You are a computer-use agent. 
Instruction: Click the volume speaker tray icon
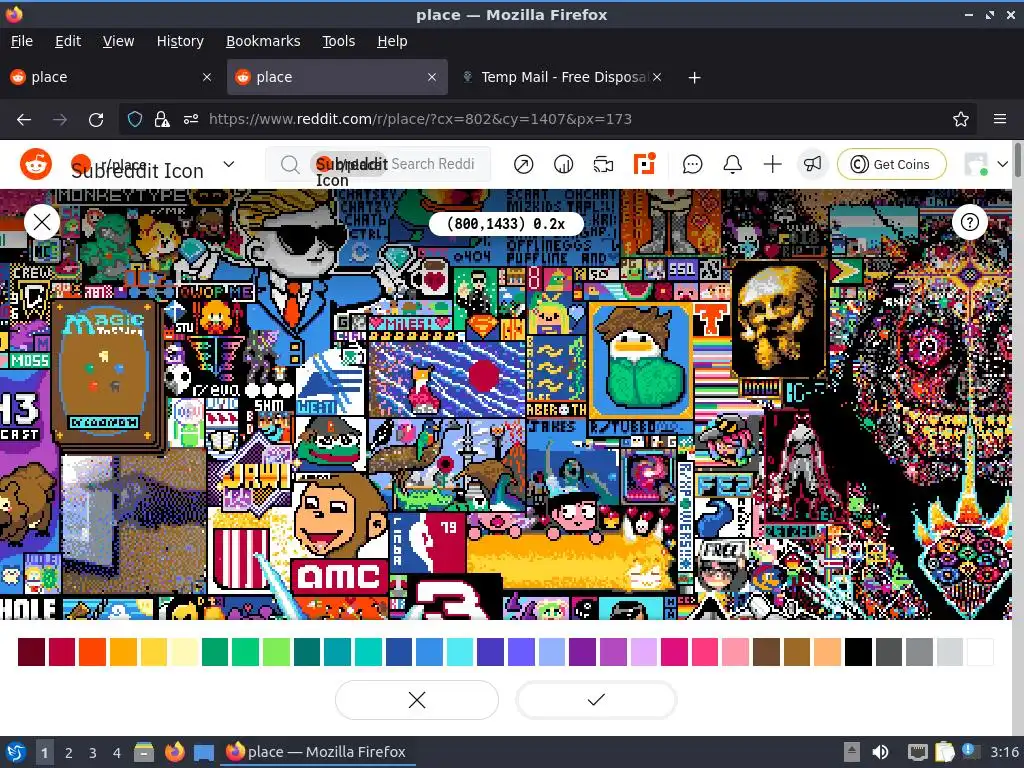[880, 752]
